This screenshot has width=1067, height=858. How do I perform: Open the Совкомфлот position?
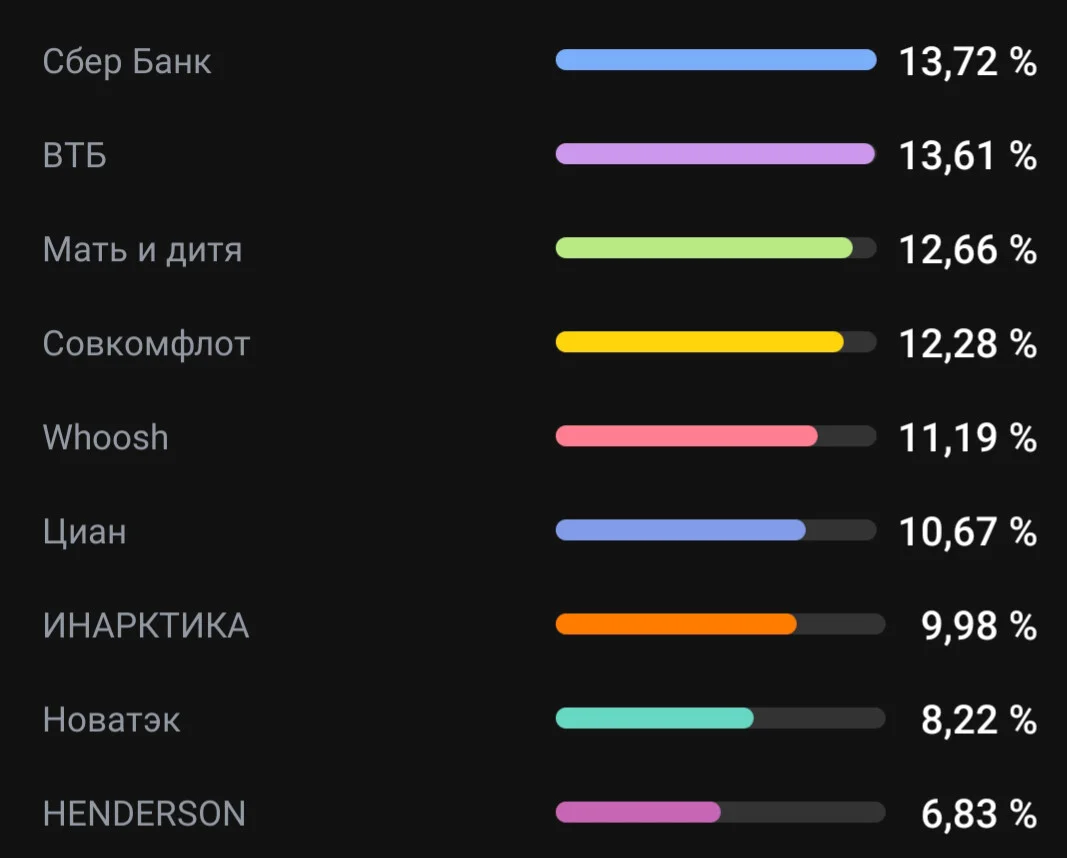coord(146,344)
